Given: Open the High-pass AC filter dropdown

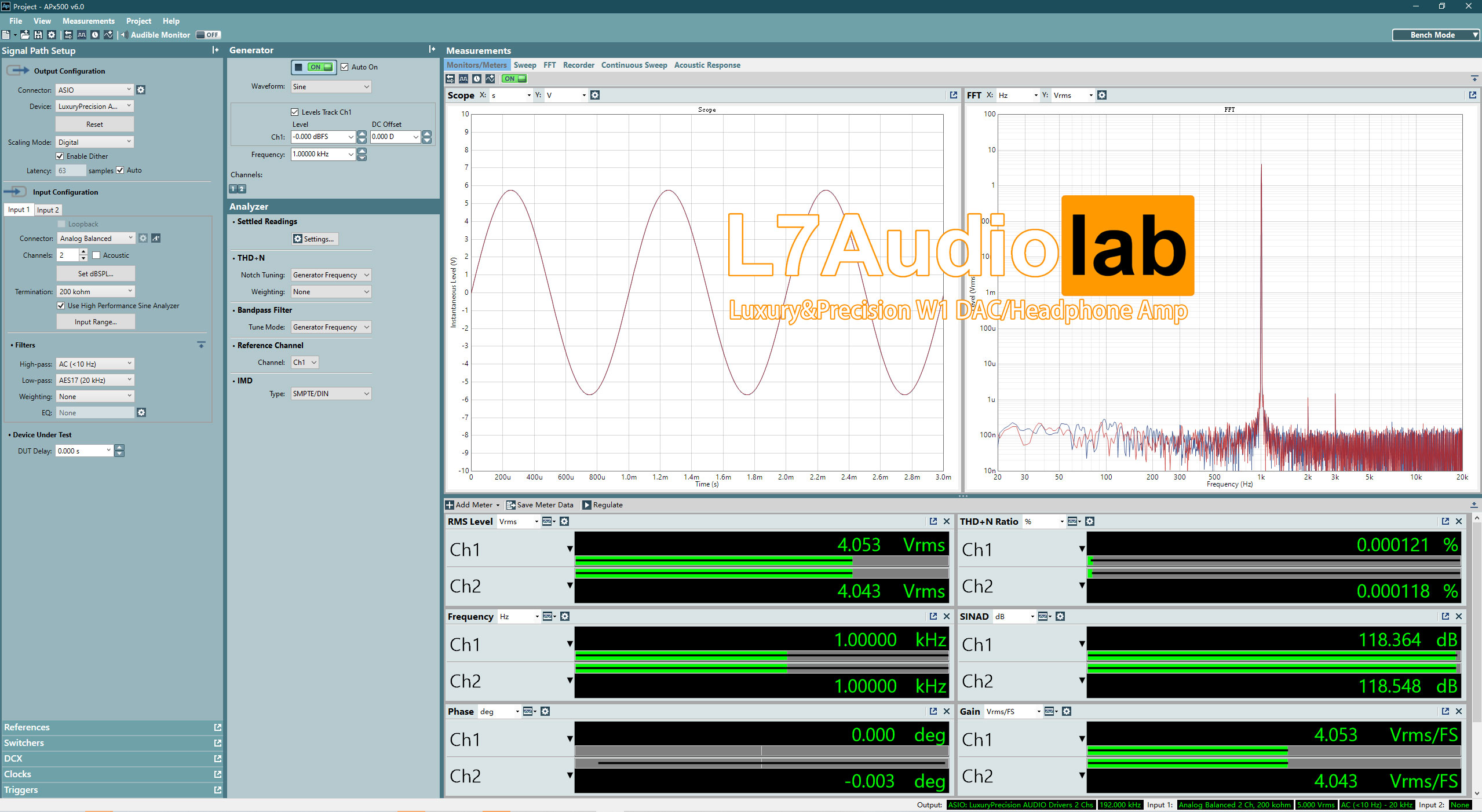Looking at the screenshot, I should 95,364.
